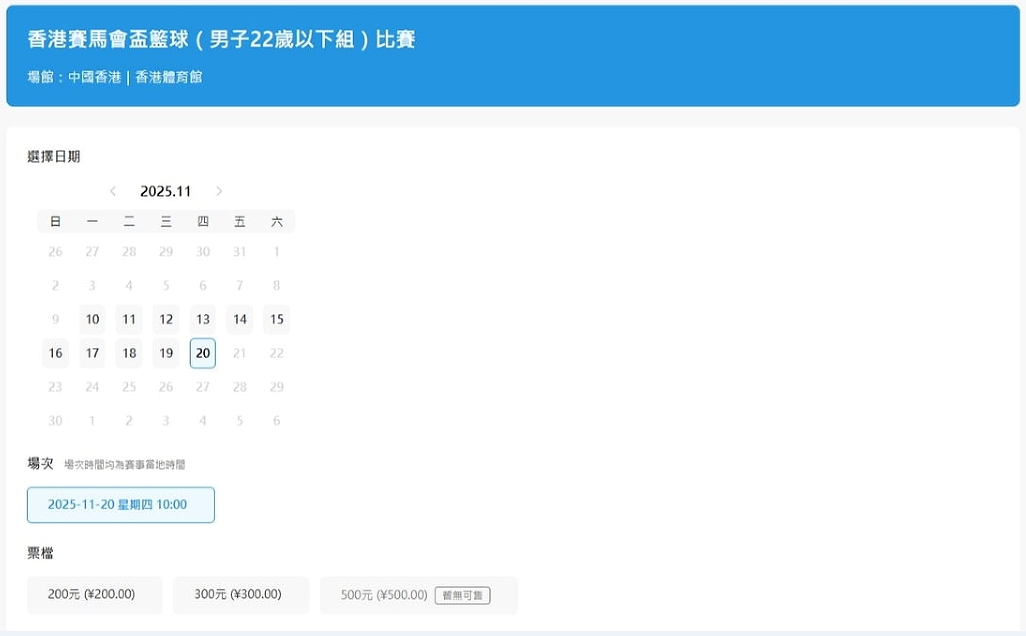Select November 18 date cell
The image size is (1026, 636).
point(129,353)
